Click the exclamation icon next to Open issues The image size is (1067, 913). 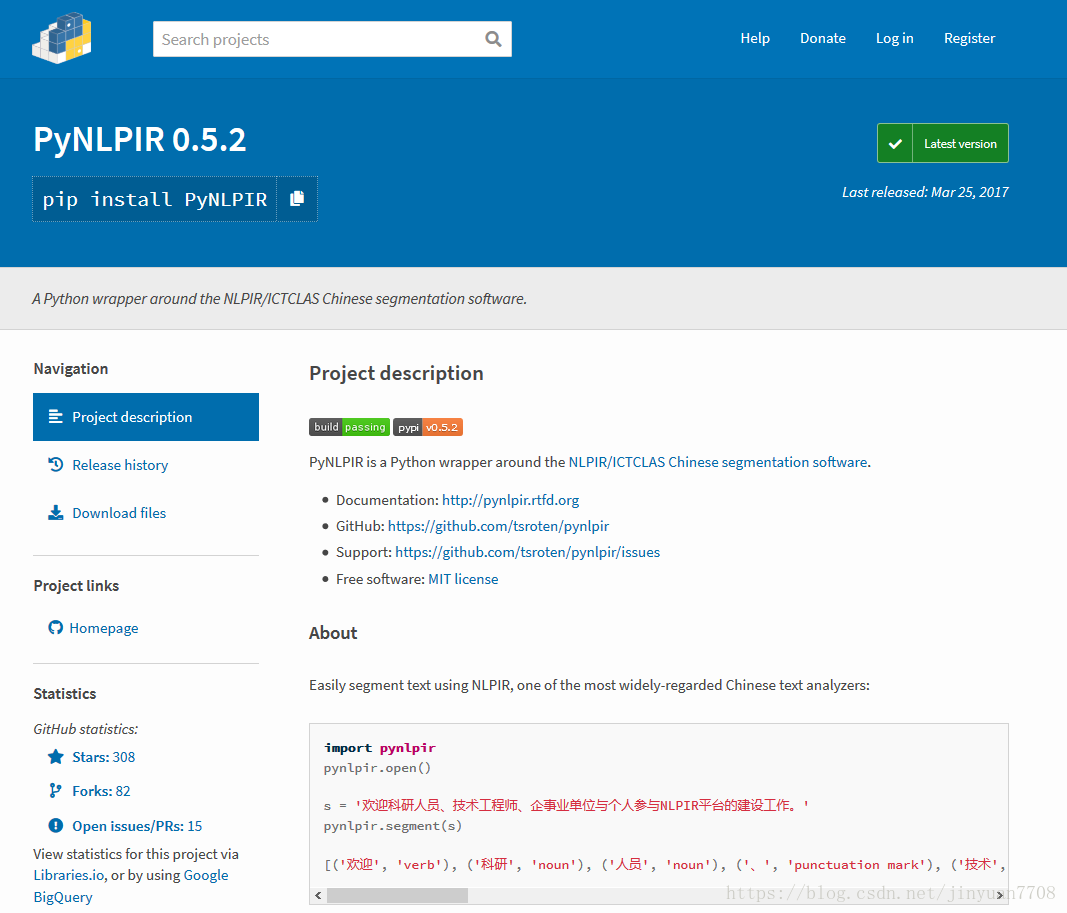pyautogui.click(x=56, y=825)
